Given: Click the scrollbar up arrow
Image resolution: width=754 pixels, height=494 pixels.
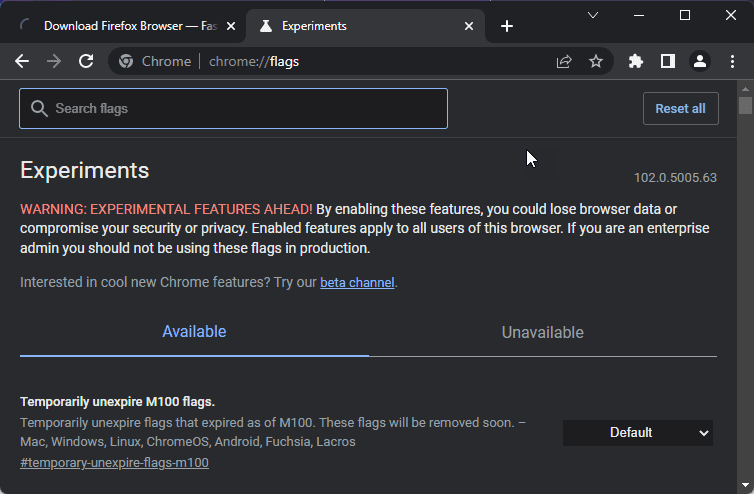Looking at the screenshot, I should [x=745, y=89].
